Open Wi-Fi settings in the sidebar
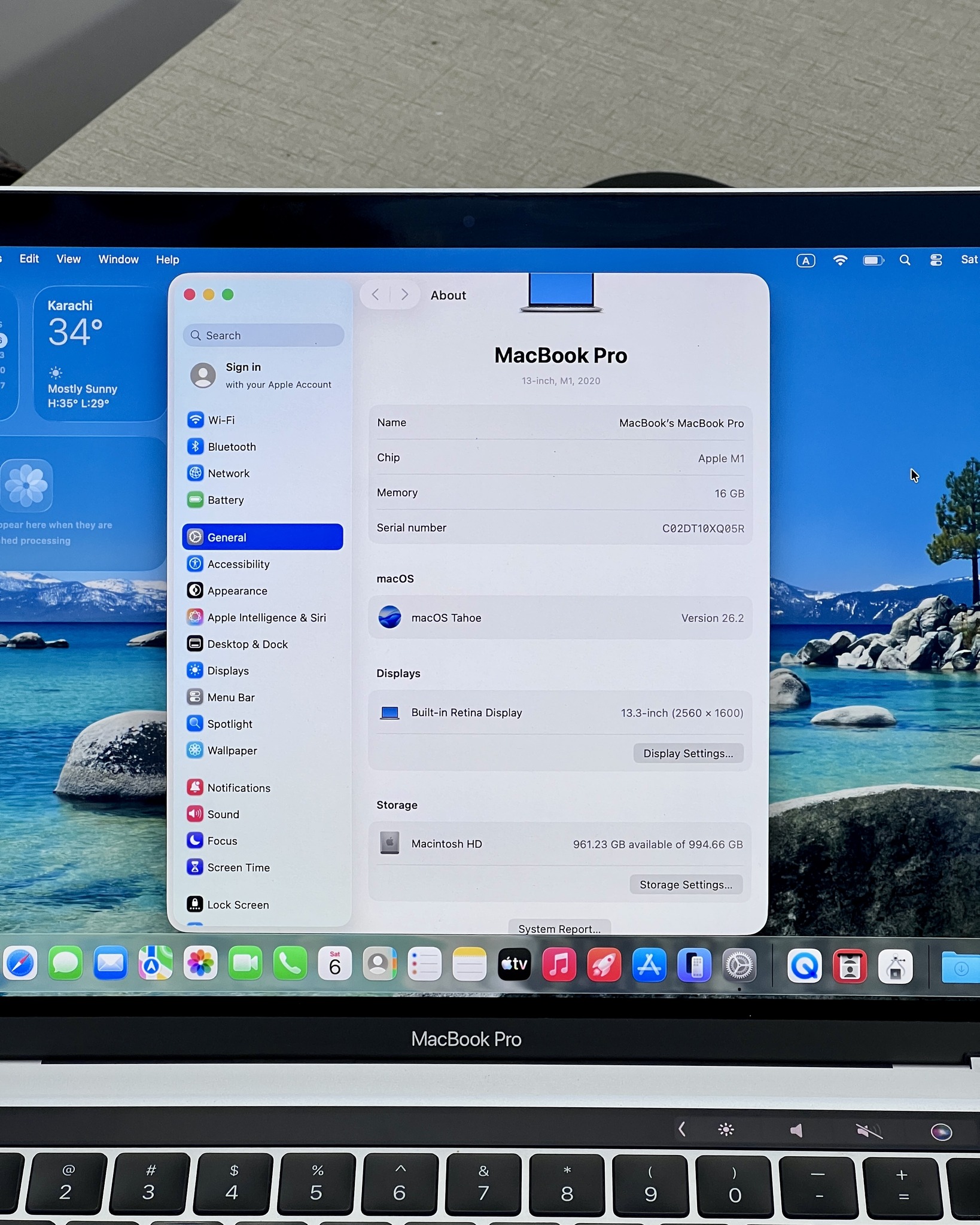 263,420
